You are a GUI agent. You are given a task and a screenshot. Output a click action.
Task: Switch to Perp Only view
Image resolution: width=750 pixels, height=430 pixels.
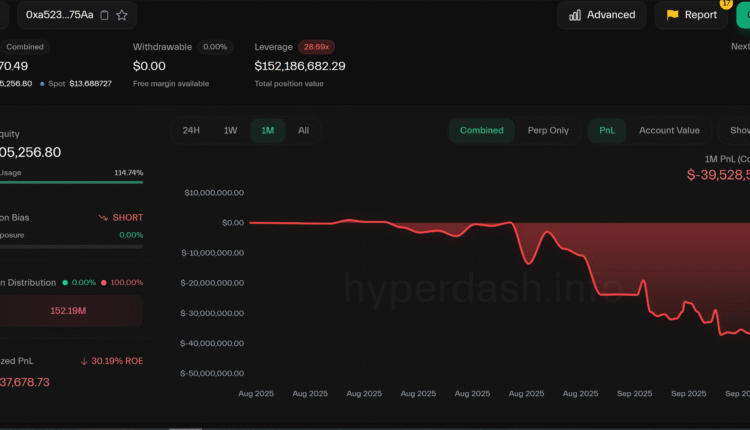pyautogui.click(x=548, y=130)
